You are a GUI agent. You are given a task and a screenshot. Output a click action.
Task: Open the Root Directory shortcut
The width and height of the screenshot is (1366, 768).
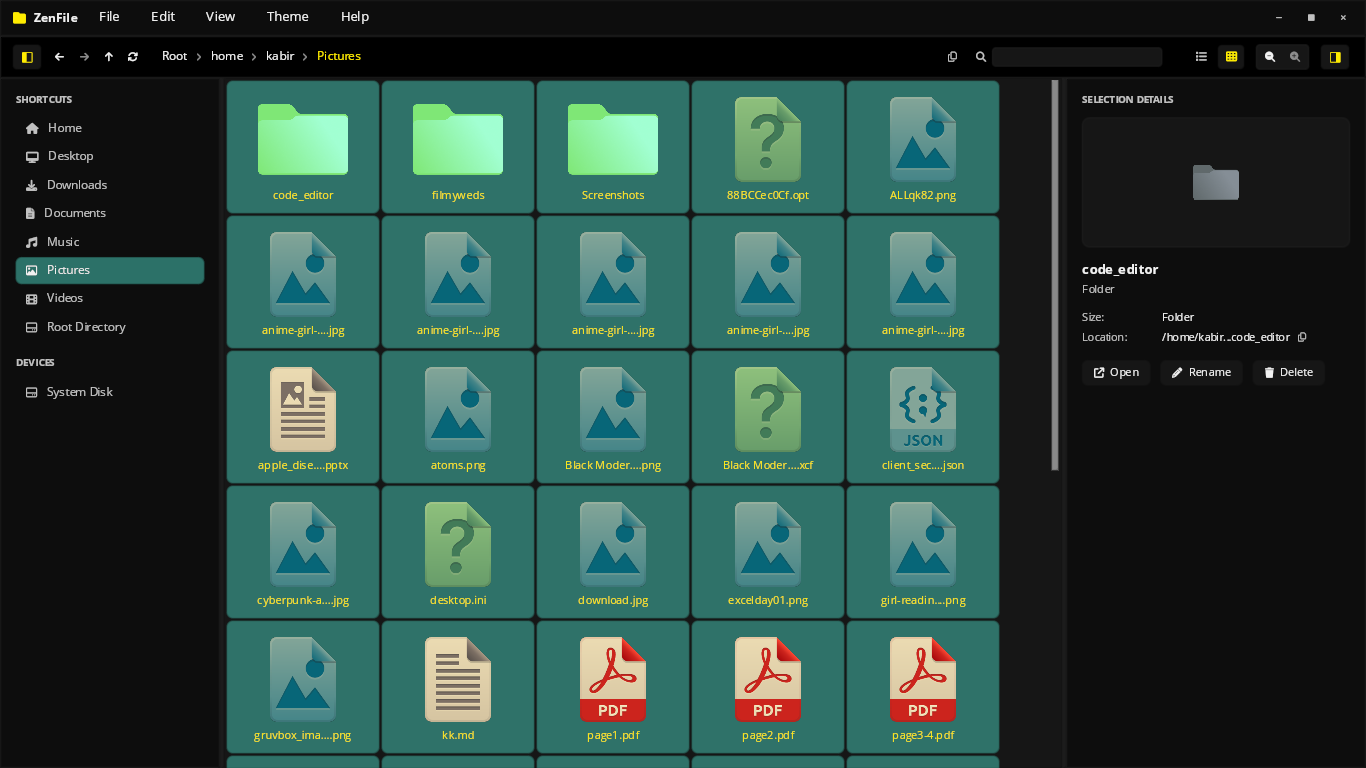point(110,327)
